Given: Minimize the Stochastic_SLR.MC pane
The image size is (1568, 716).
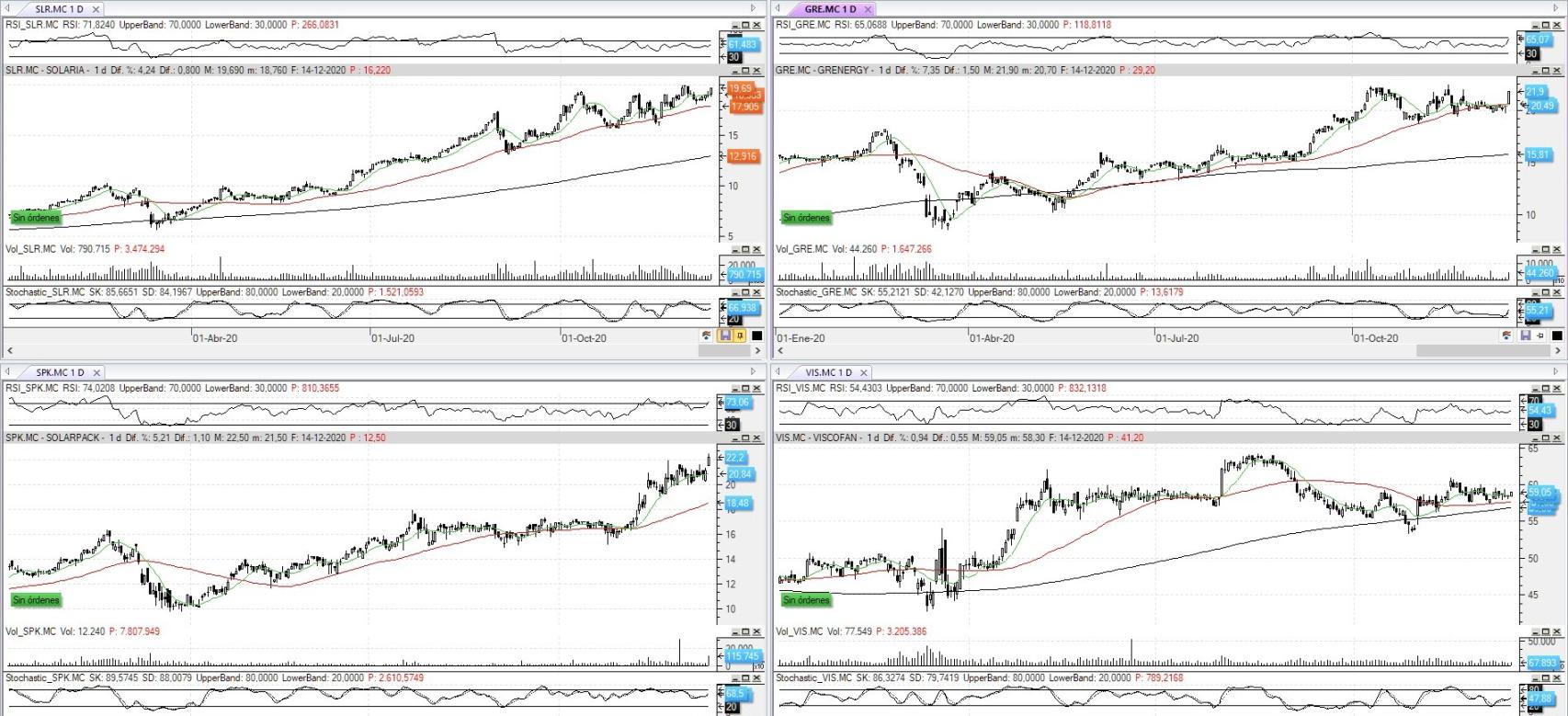Looking at the screenshot, I should [x=734, y=292].
